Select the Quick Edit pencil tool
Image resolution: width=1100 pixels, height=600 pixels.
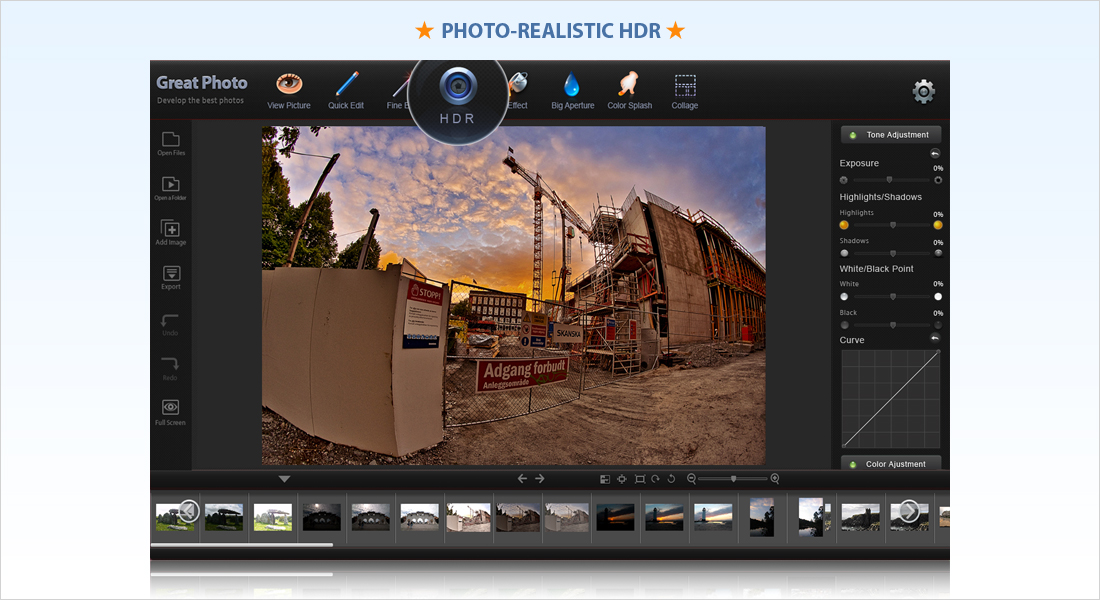346,91
